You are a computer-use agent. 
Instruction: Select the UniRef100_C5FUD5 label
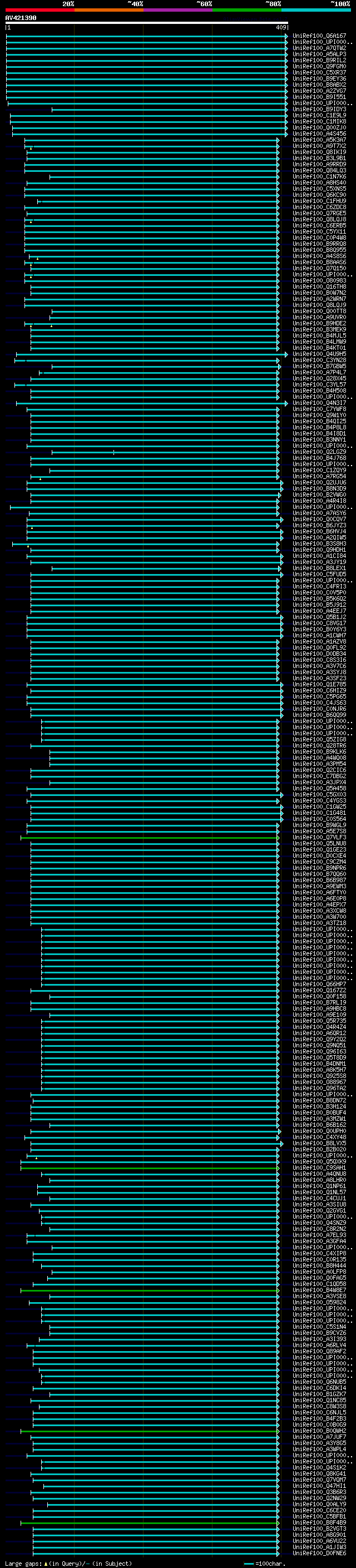(319, 575)
